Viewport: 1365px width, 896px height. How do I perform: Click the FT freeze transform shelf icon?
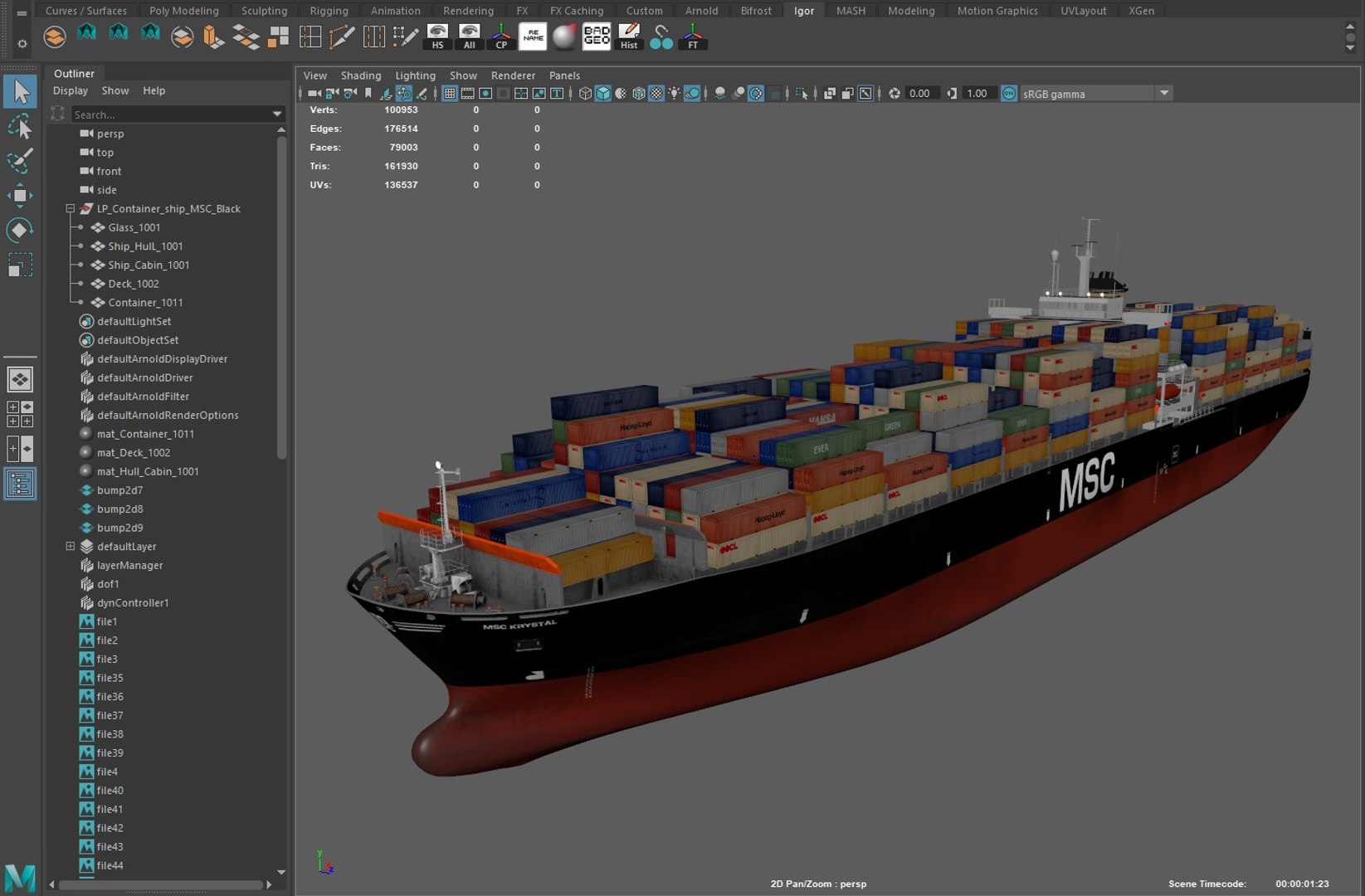(x=693, y=37)
